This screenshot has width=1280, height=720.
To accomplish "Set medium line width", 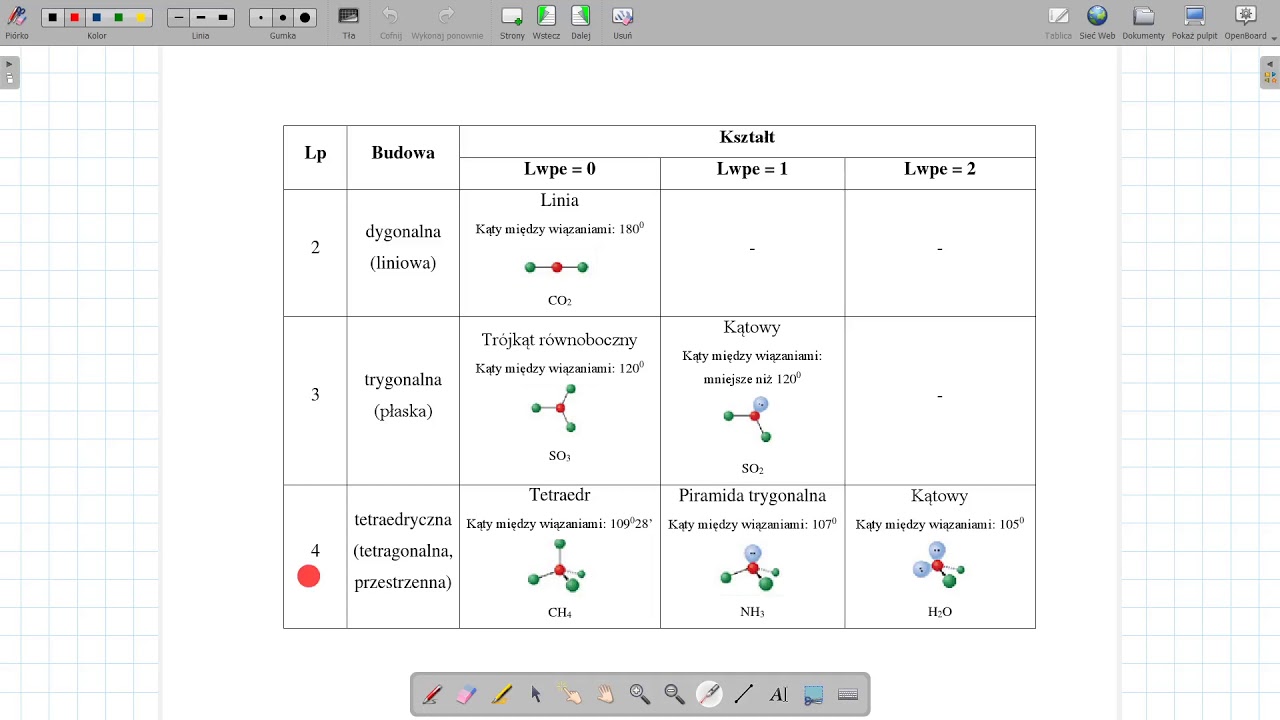I will tap(201, 17).
